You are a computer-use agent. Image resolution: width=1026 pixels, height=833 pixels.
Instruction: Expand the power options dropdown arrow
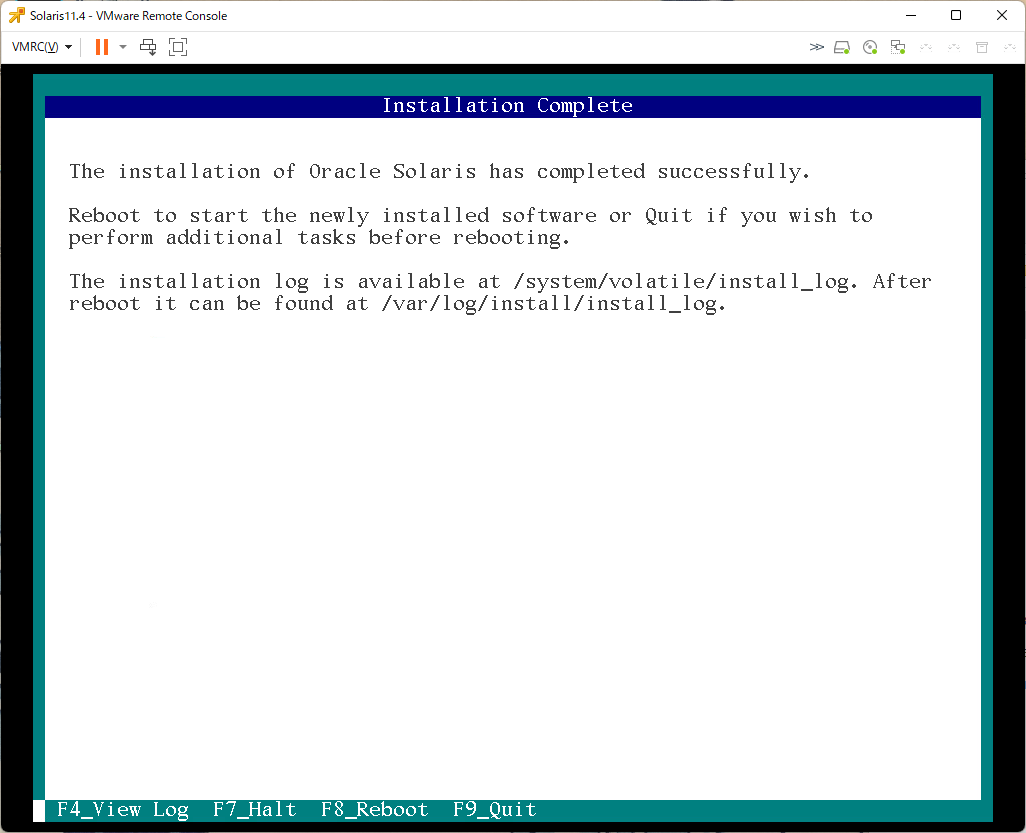tap(122, 47)
